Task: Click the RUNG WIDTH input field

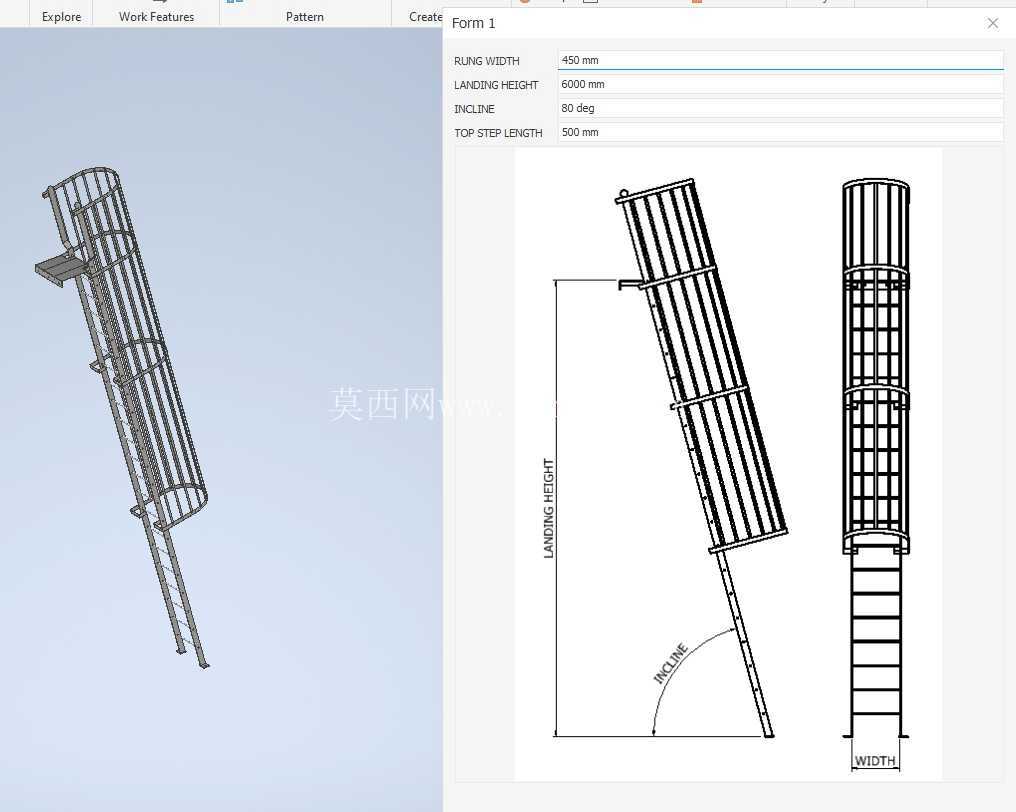Action: click(x=780, y=60)
